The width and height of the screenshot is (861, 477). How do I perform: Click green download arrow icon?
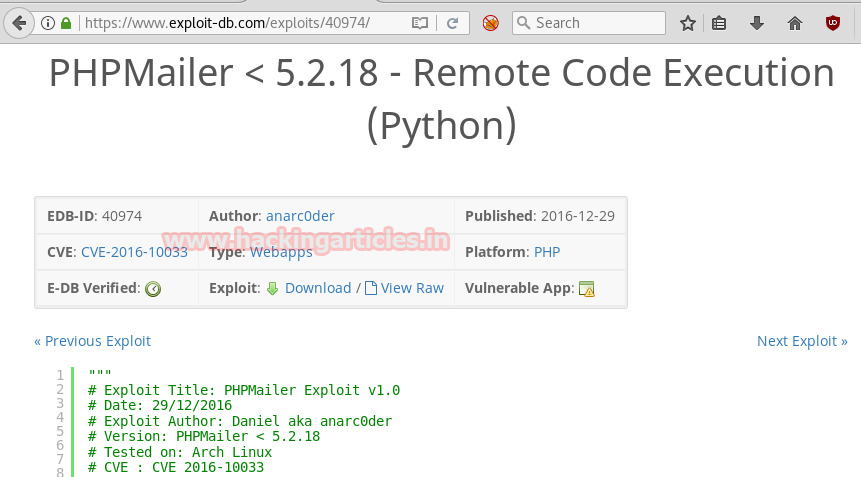[x=272, y=288]
